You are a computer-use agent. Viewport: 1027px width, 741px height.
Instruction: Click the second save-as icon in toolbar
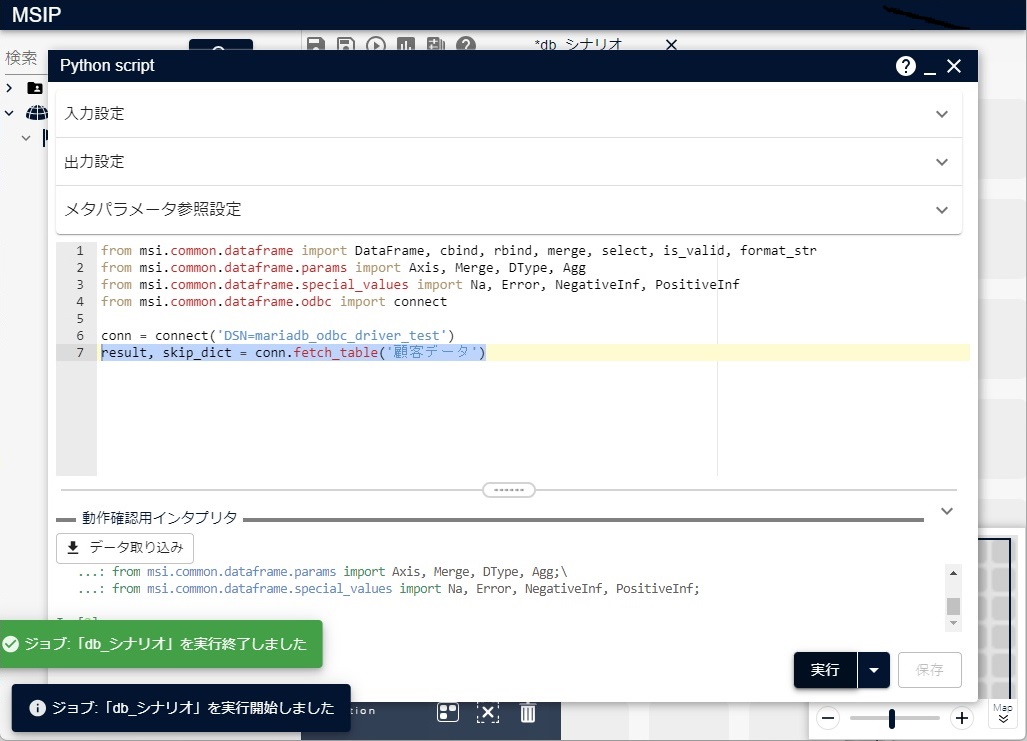[x=346, y=44]
